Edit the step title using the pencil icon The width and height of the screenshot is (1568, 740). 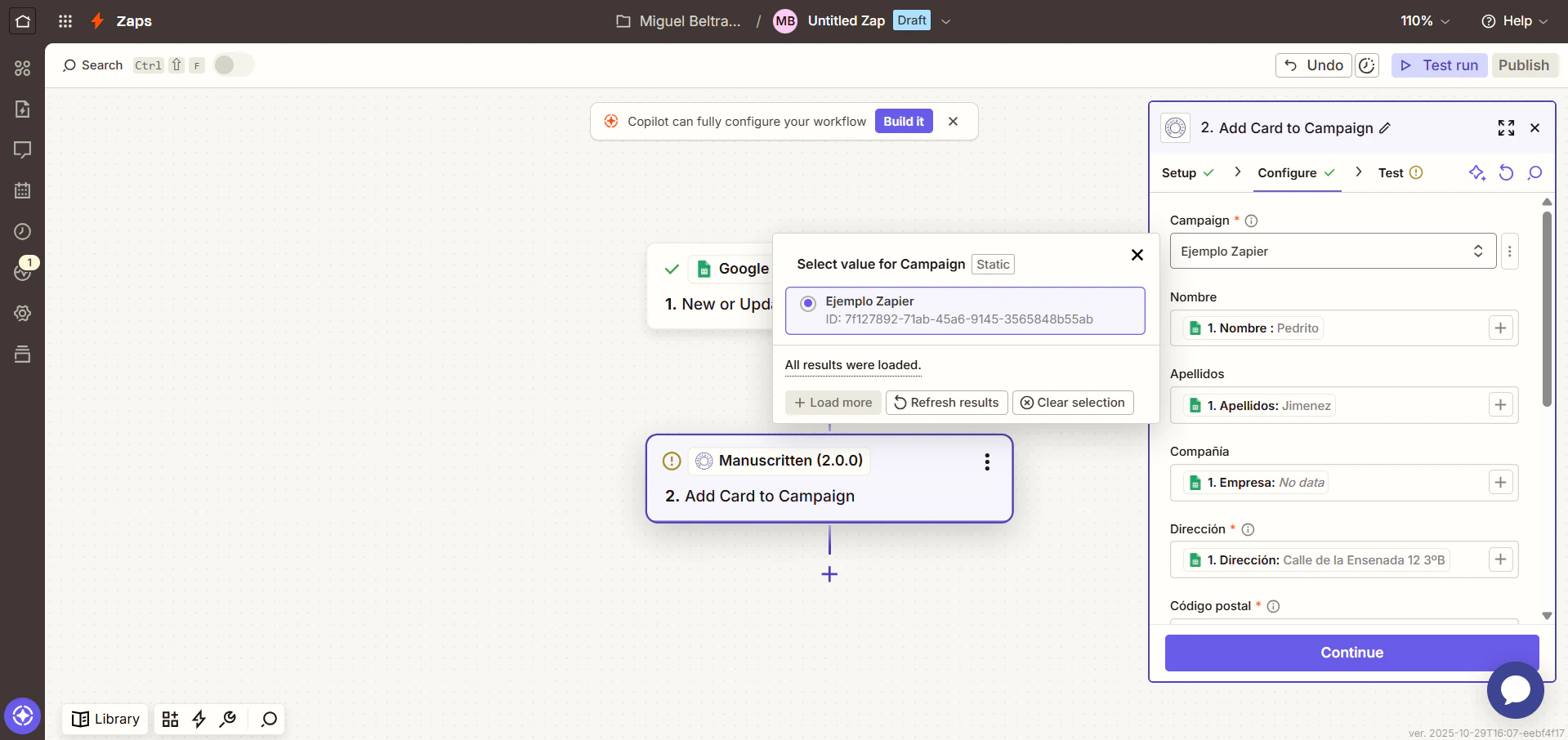click(x=1385, y=127)
